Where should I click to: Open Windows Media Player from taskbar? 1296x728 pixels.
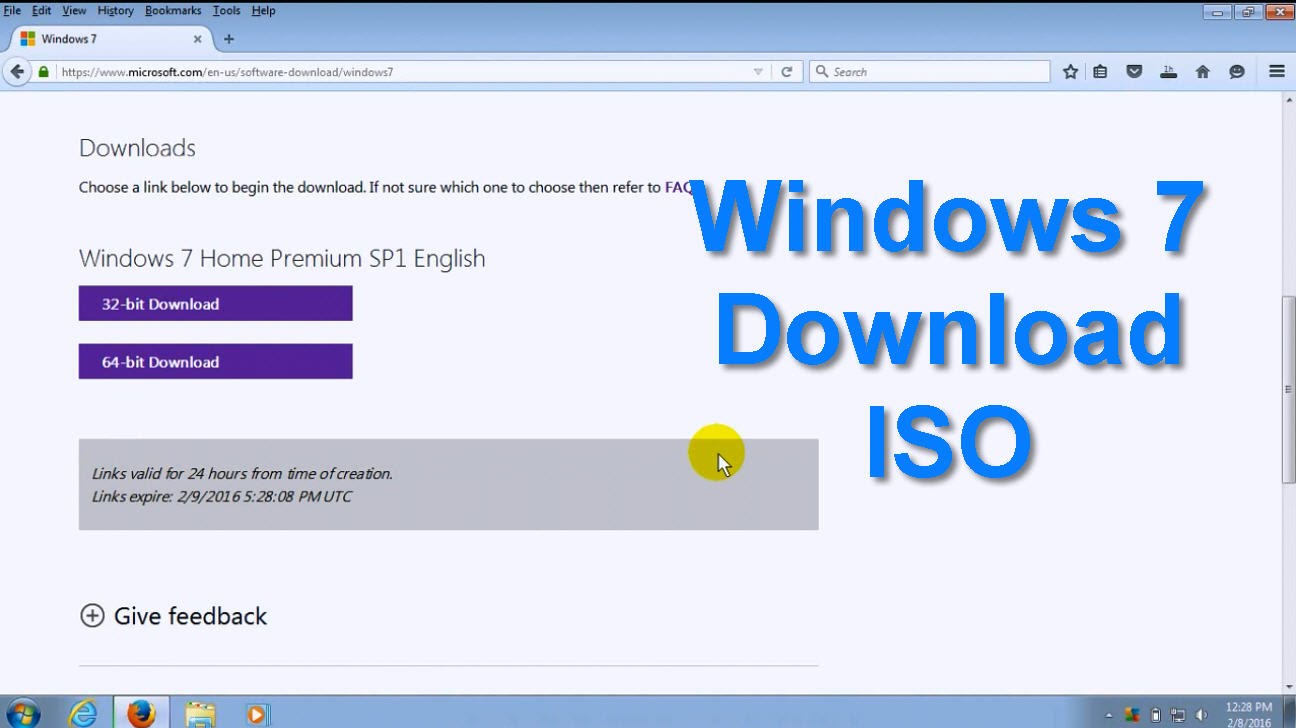tap(257, 714)
